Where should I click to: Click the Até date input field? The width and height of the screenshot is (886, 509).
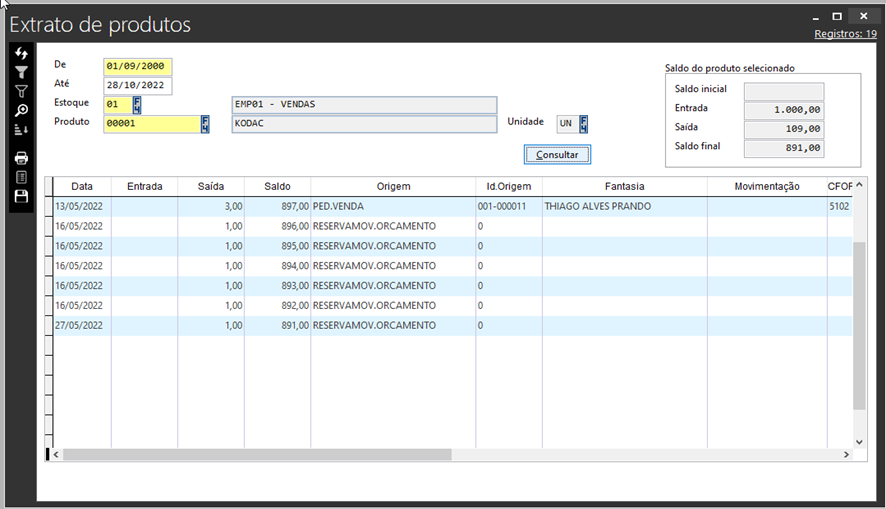137,86
